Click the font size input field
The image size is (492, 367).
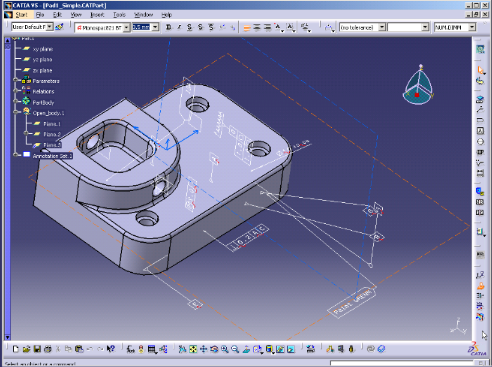[x=142, y=27]
